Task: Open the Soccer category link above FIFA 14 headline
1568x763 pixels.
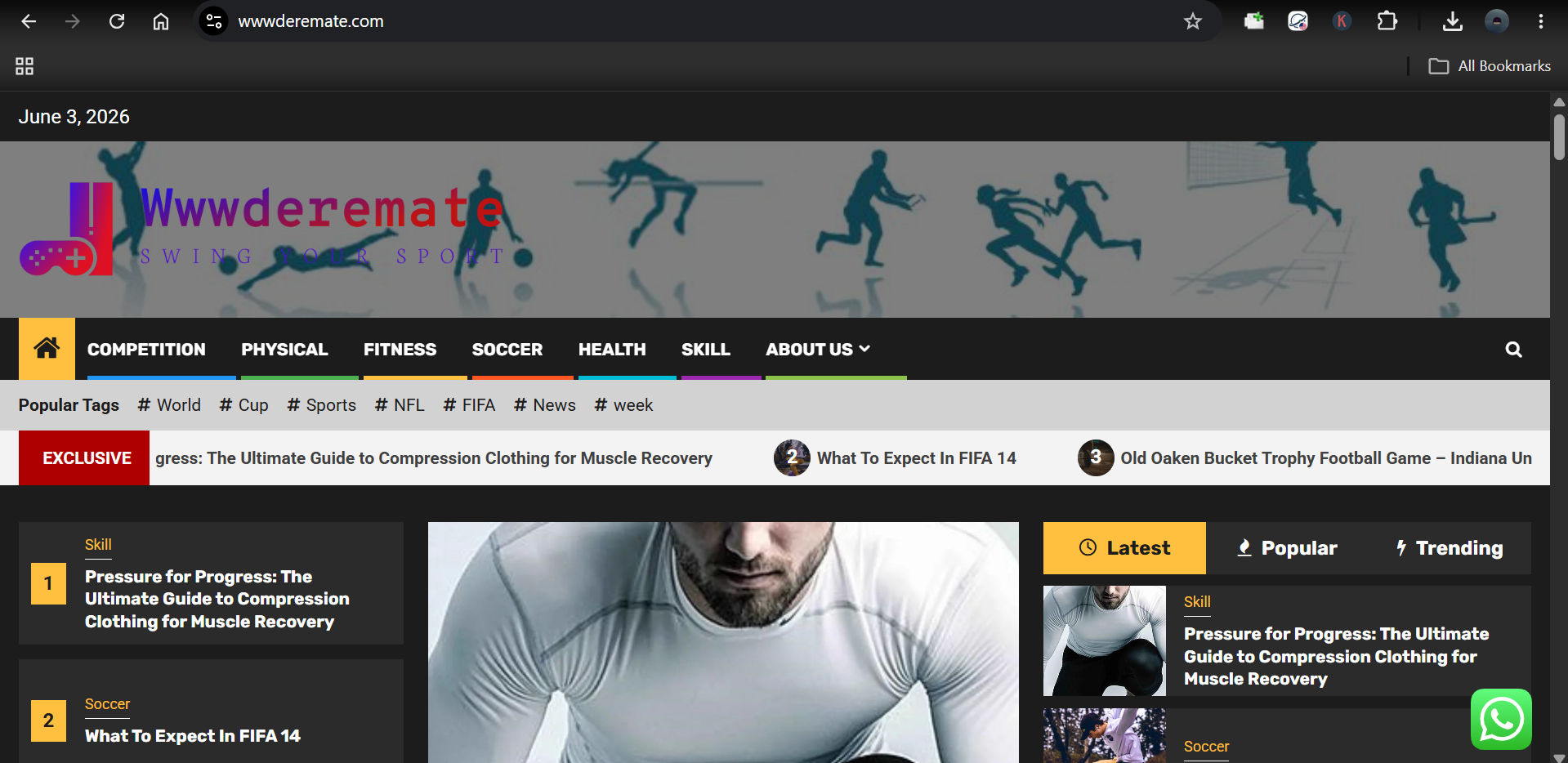Action: (107, 704)
